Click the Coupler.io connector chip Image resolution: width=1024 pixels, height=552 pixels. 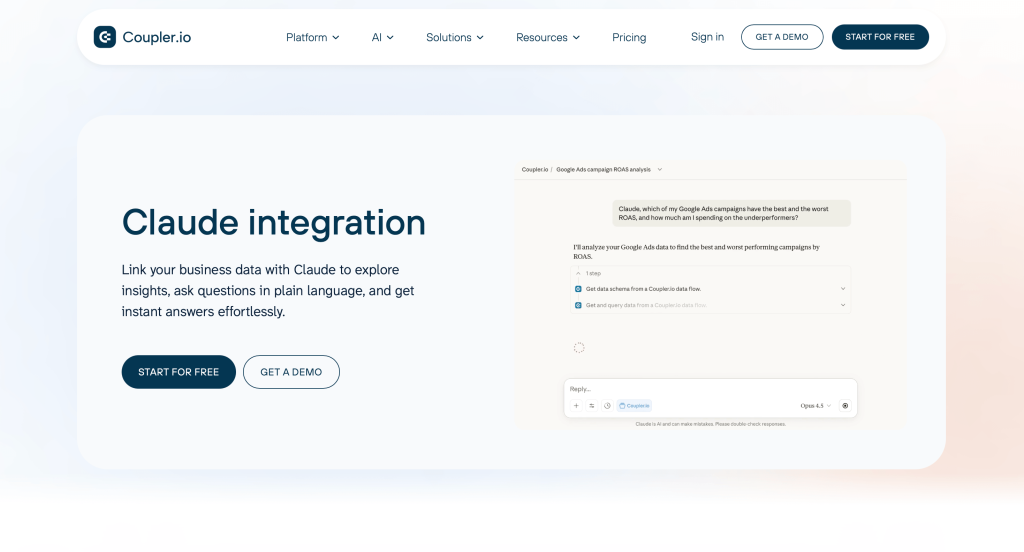[634, 406]
